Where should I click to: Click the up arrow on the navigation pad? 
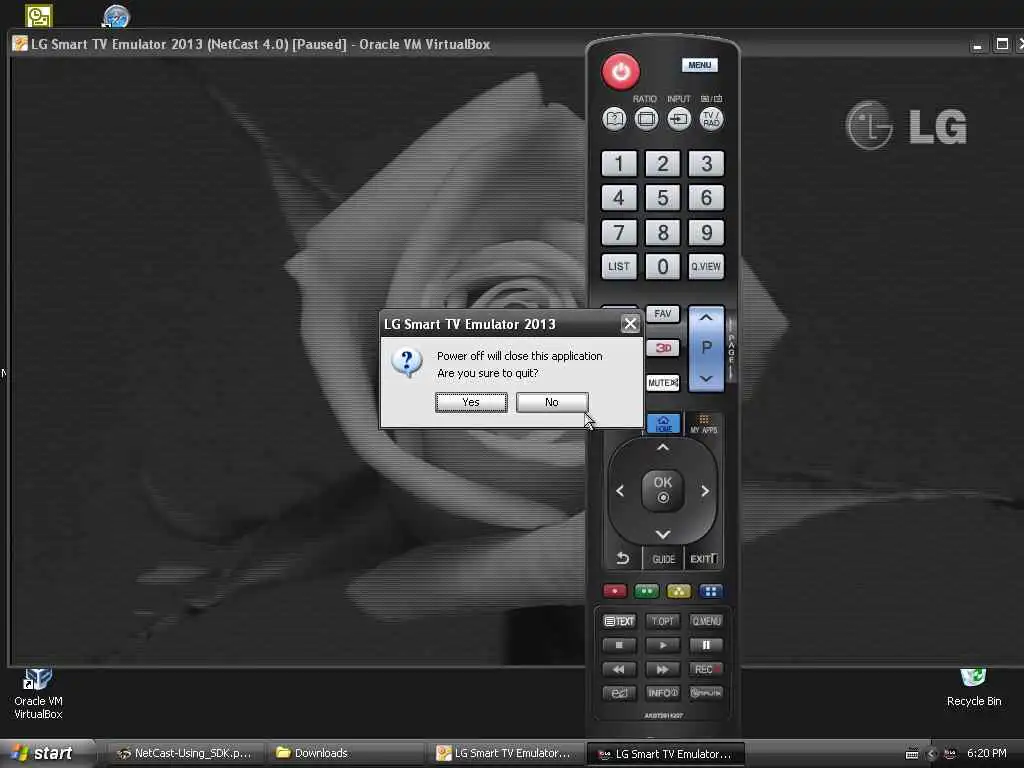pyautogui.click(x=662, y=448)
